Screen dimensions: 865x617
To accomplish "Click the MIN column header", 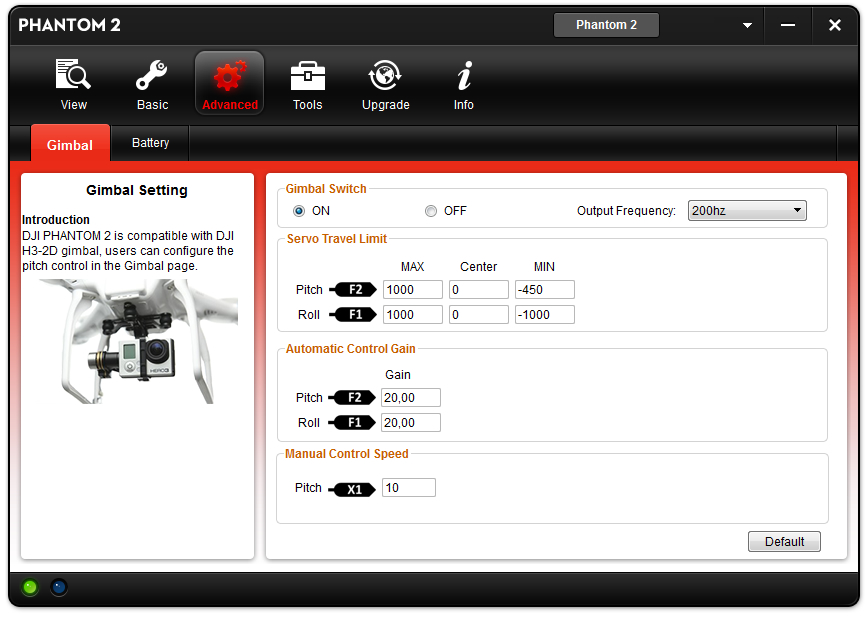I will coord(544,267).
